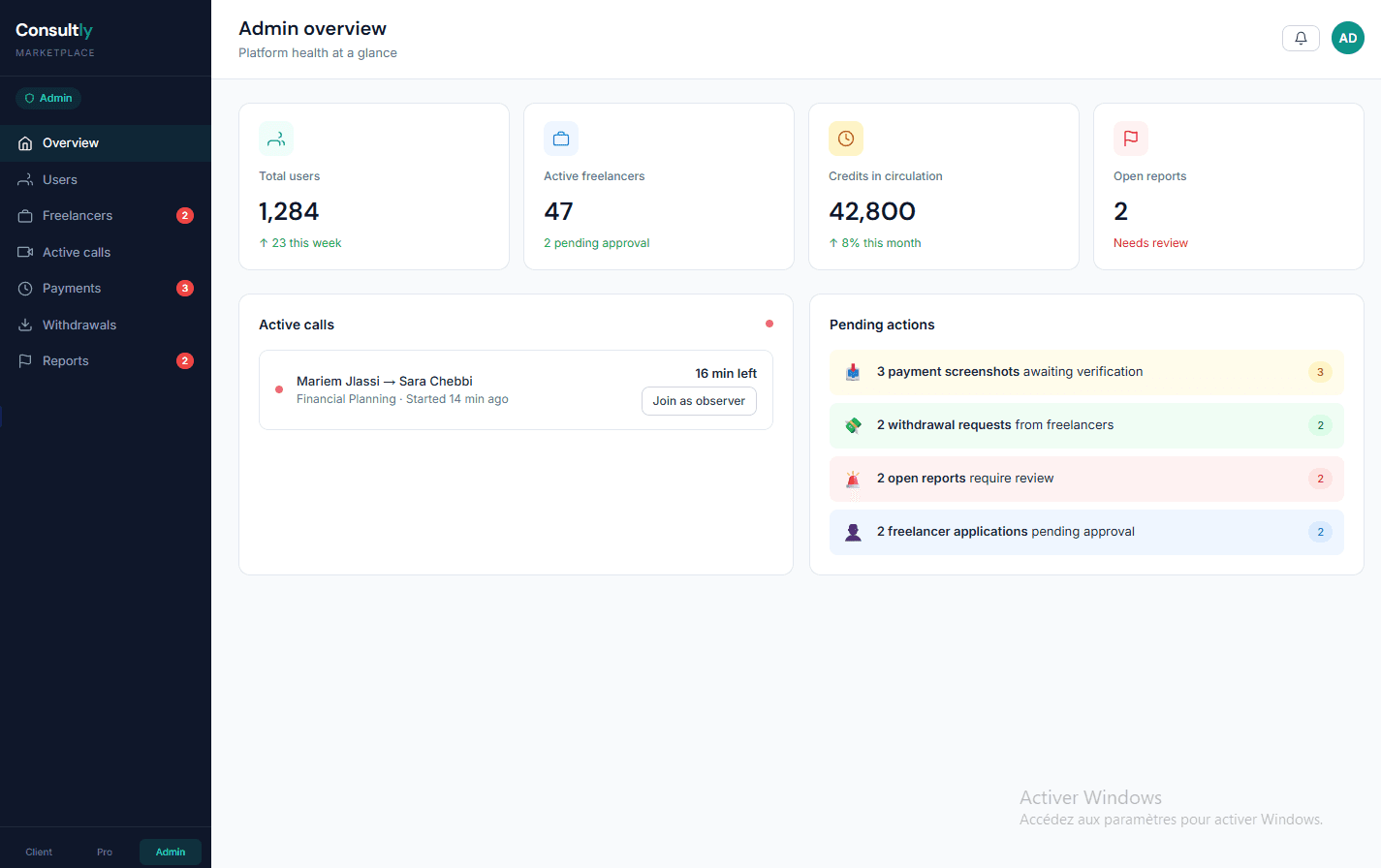This screenshot has width=1381, height=868.
Task: Open the 2 freelancer applications pending action
Action: (1086, 532)
